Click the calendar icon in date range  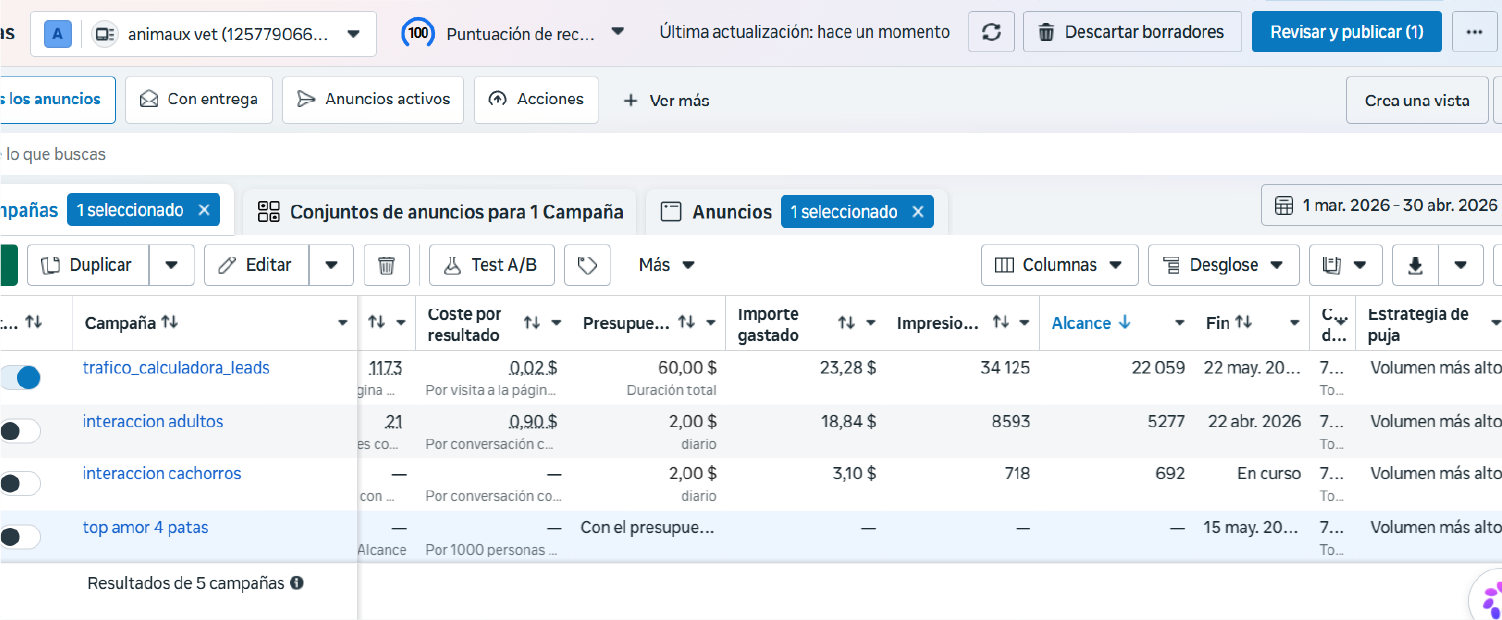(x=1284, y=206)
